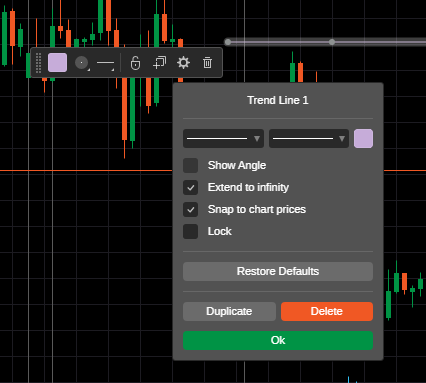Screen dimensions: 426x383
Task: Delete drawing via trash can icon
Action: pos(207,63)
